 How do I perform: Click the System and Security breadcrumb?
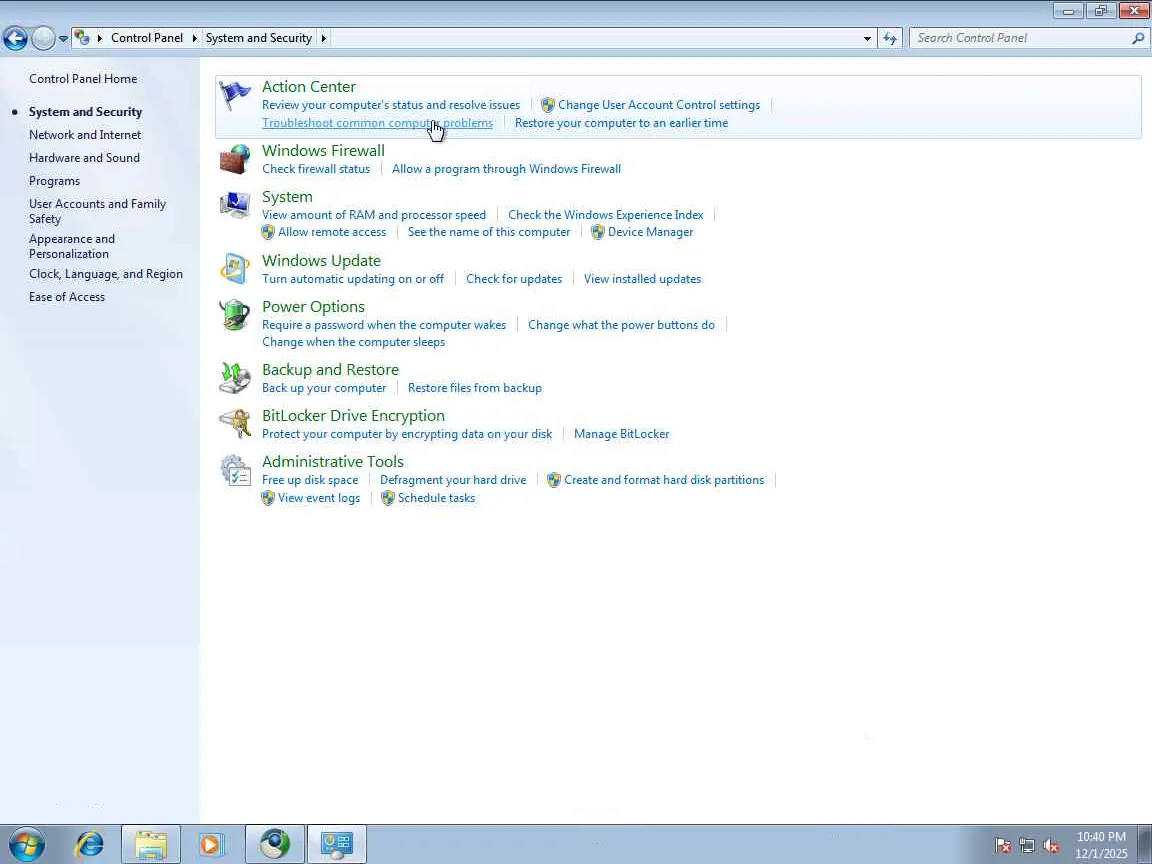[259, 38]
